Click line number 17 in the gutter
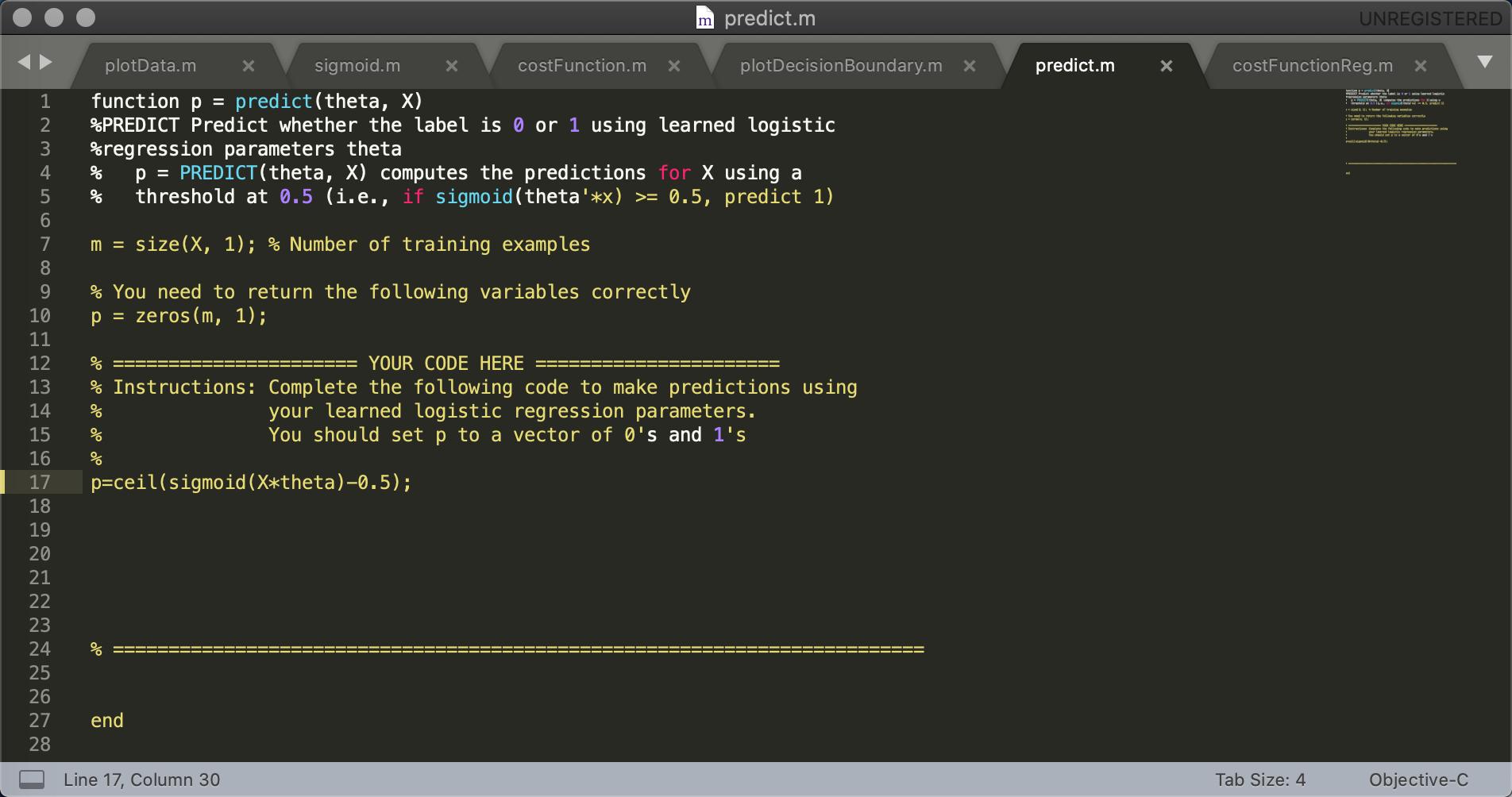Image resolution: width=1512 pixels, height=797 pixels. click(40, 482)
